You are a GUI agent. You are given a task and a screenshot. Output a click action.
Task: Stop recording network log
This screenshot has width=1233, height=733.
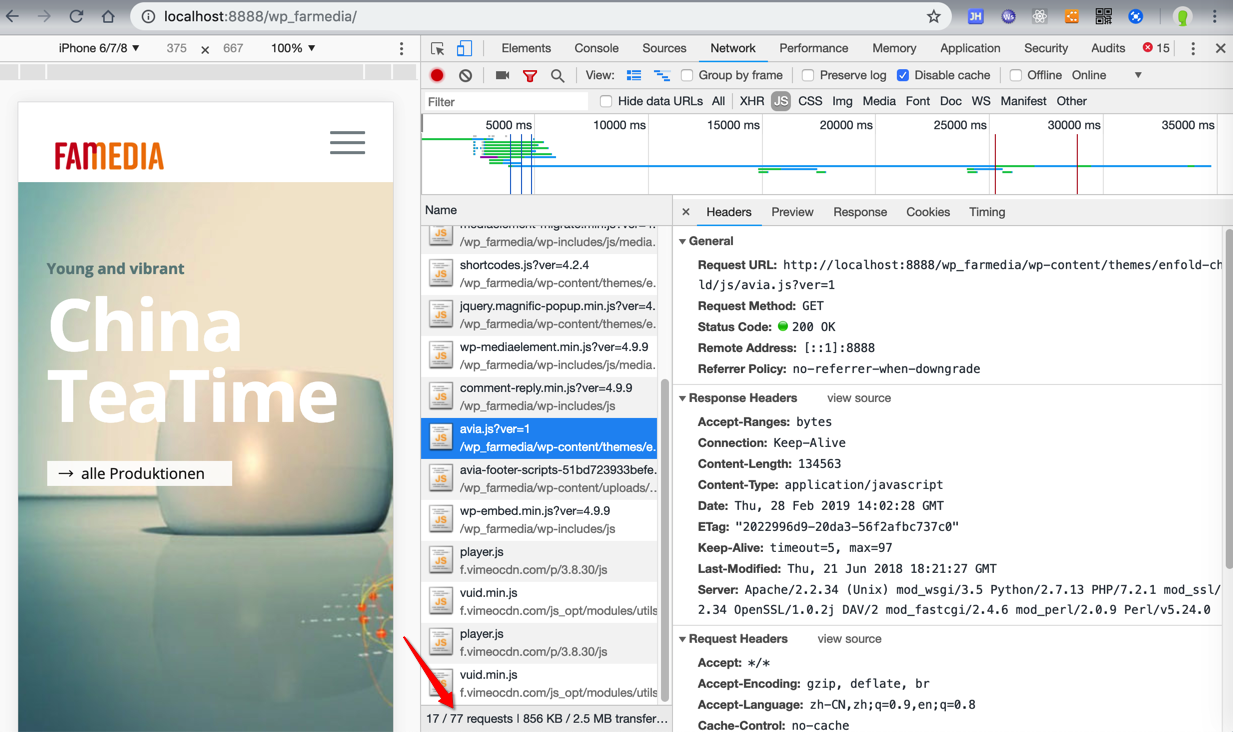[x=437, y=76]
